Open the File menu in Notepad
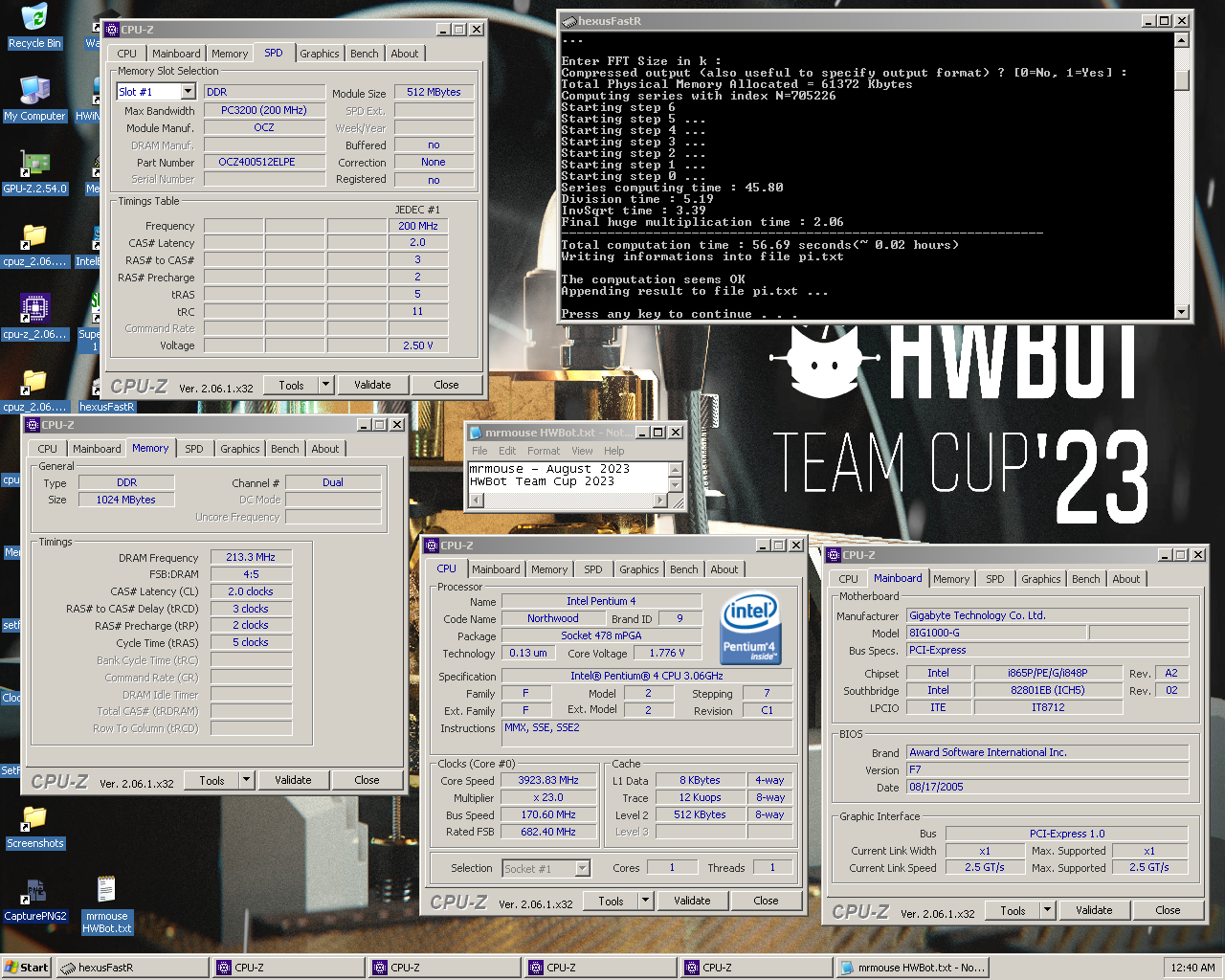This screenshot has width=1225, height=980. click(479, 451)
